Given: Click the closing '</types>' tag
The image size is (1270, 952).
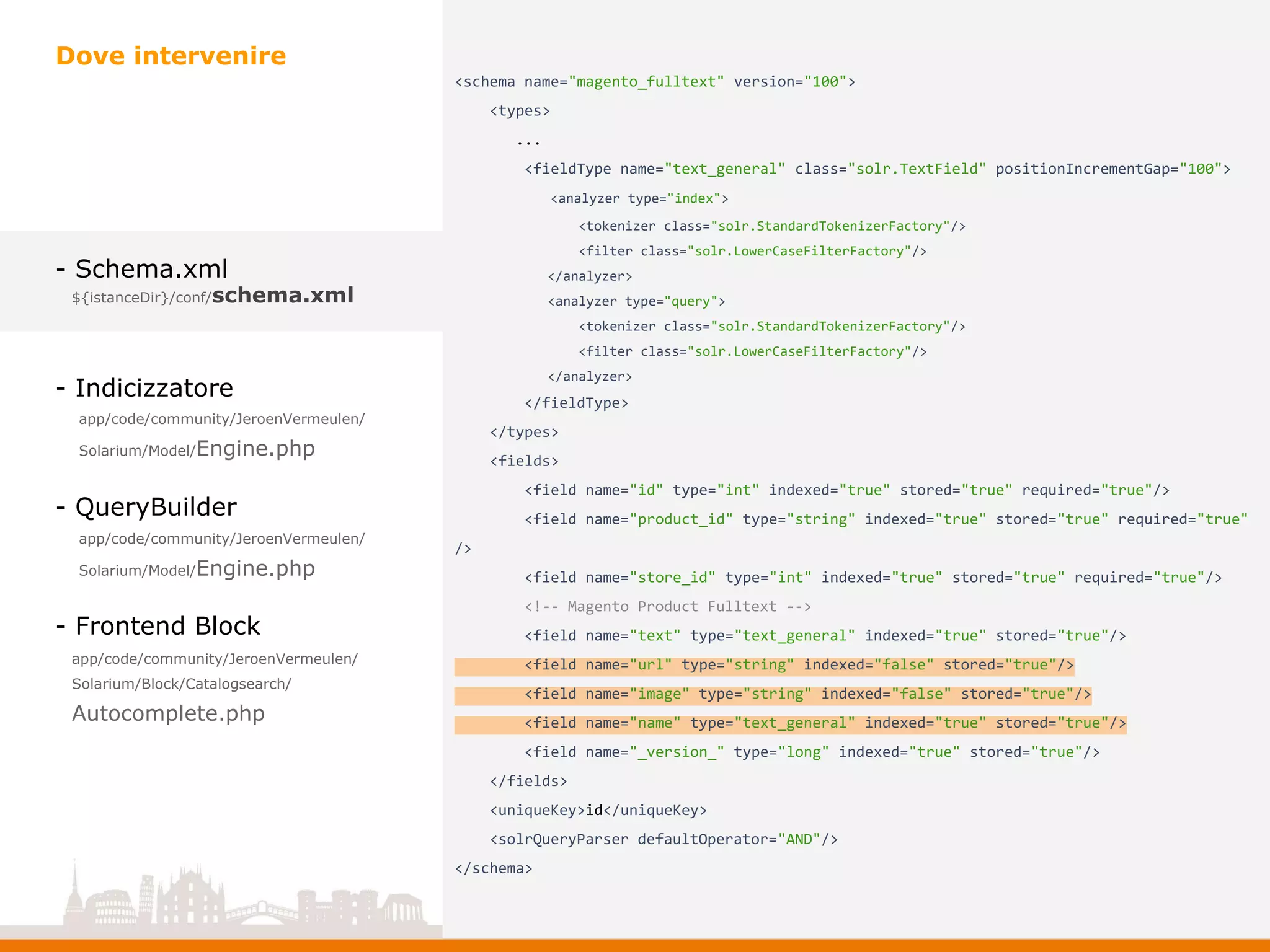Looking at the screenshot, I should tap(524, 432).
